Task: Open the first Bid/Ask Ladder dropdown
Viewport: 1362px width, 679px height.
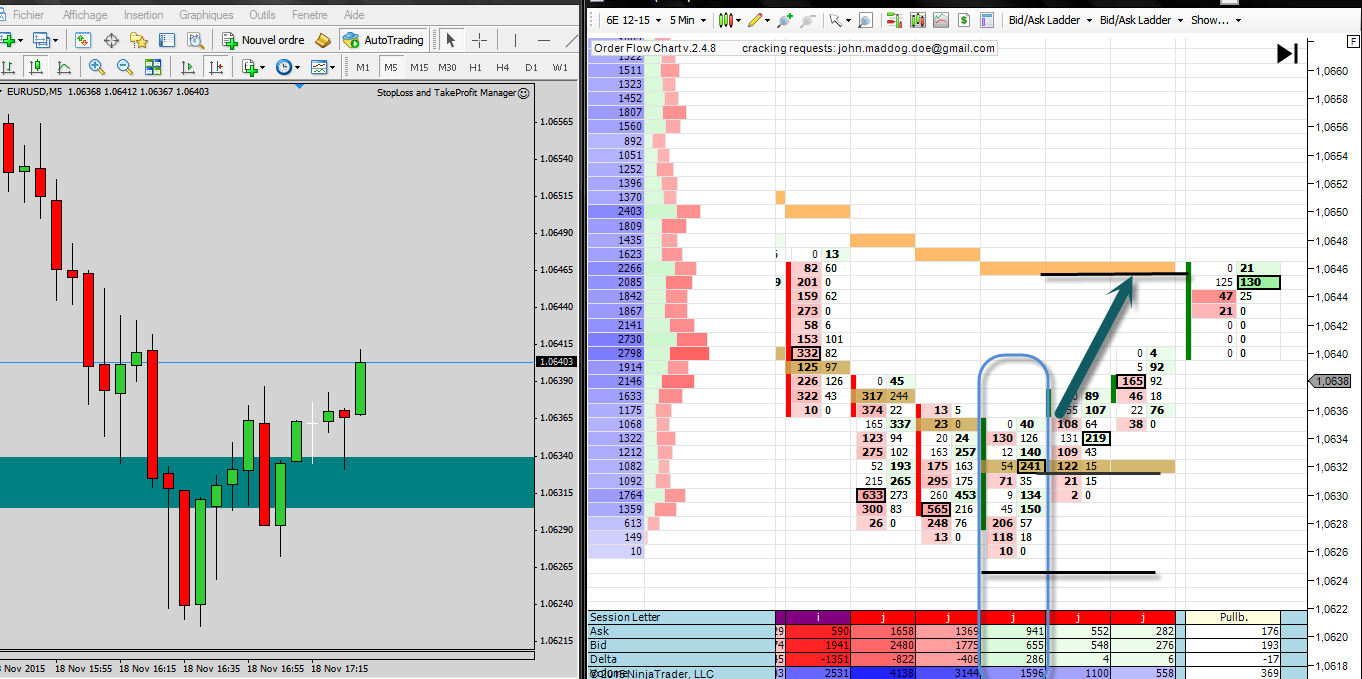Action: point(1049,19)
